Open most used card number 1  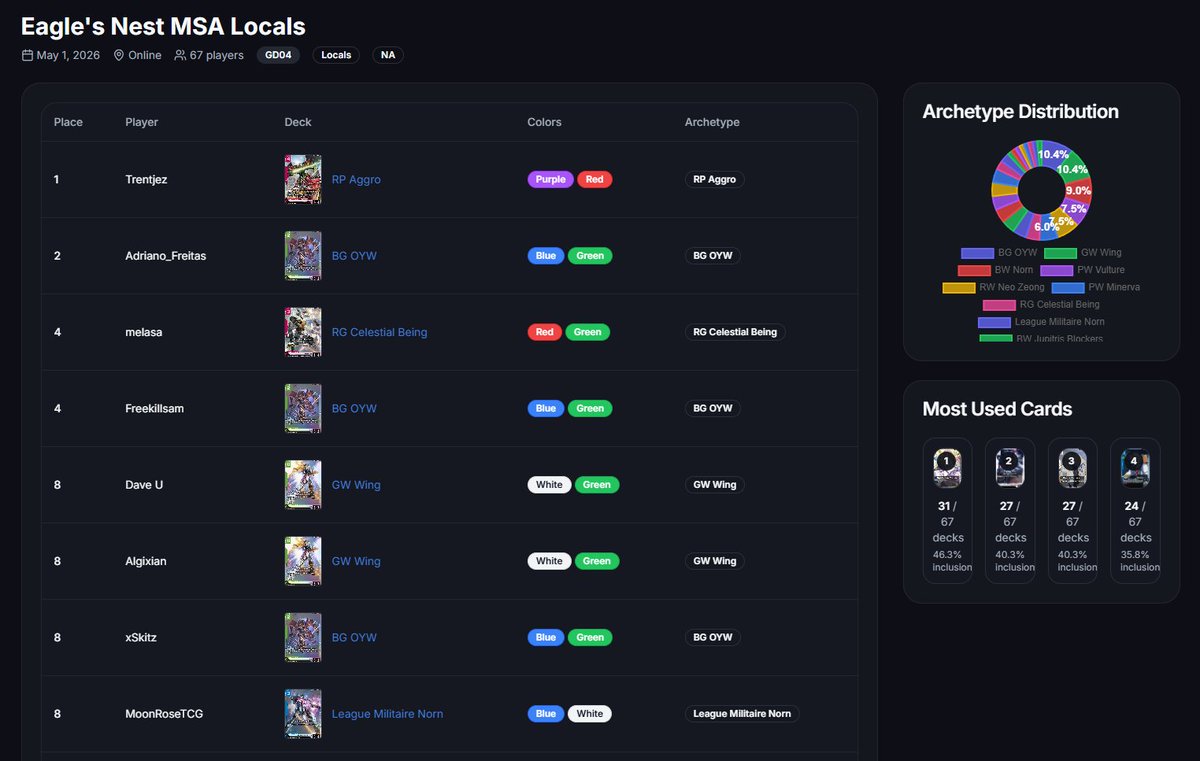click(947, 510)
